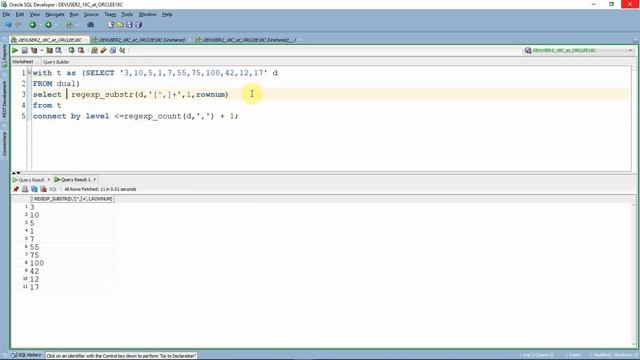Click the blue Back arrow icon
This screenshot has height=360, width=640.
point(8,25)
